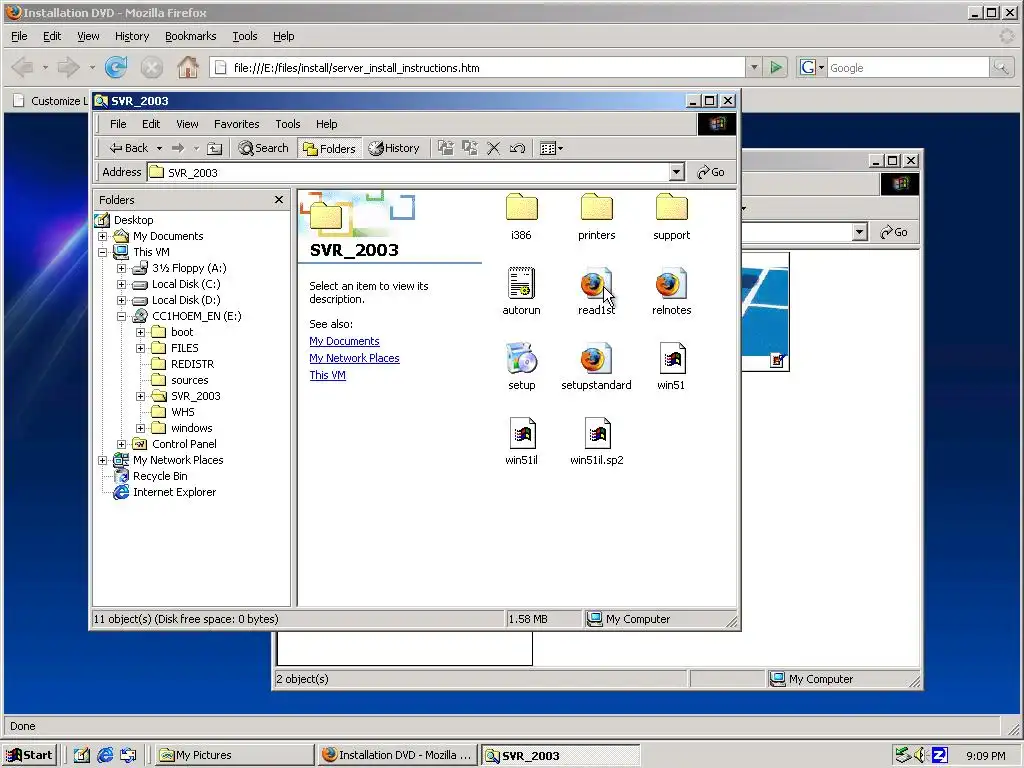
Task: Click My Documents link under See also
Action: 344,341
